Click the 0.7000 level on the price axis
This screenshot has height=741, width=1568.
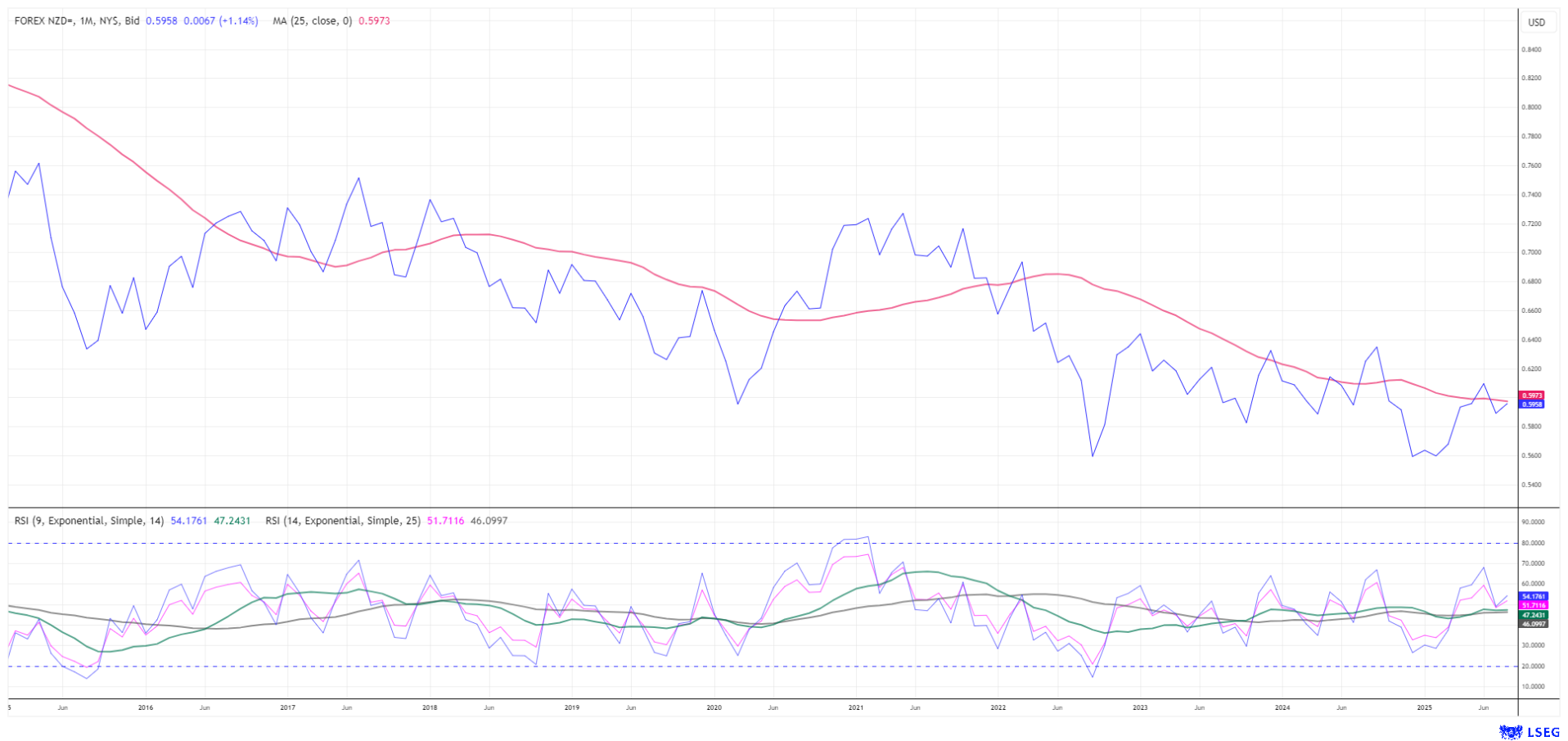click(x=1531, y=252)
